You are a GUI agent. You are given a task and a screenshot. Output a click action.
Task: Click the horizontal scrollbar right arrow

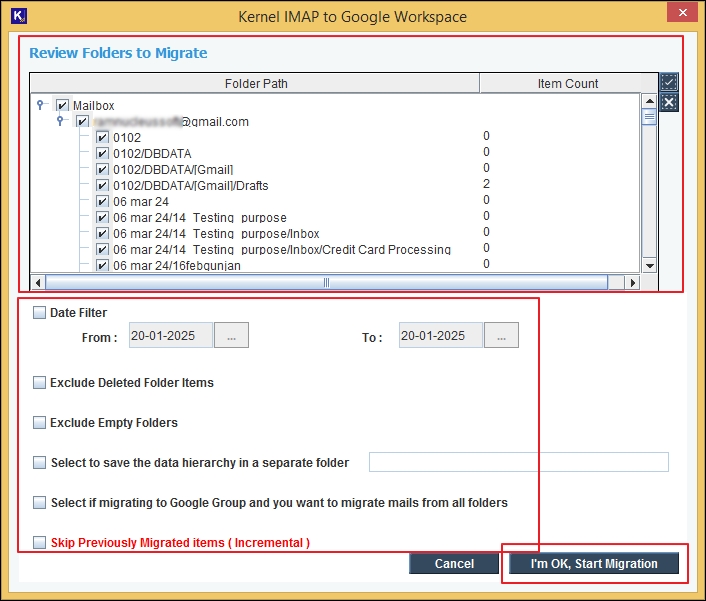click(x=632, y=283)
